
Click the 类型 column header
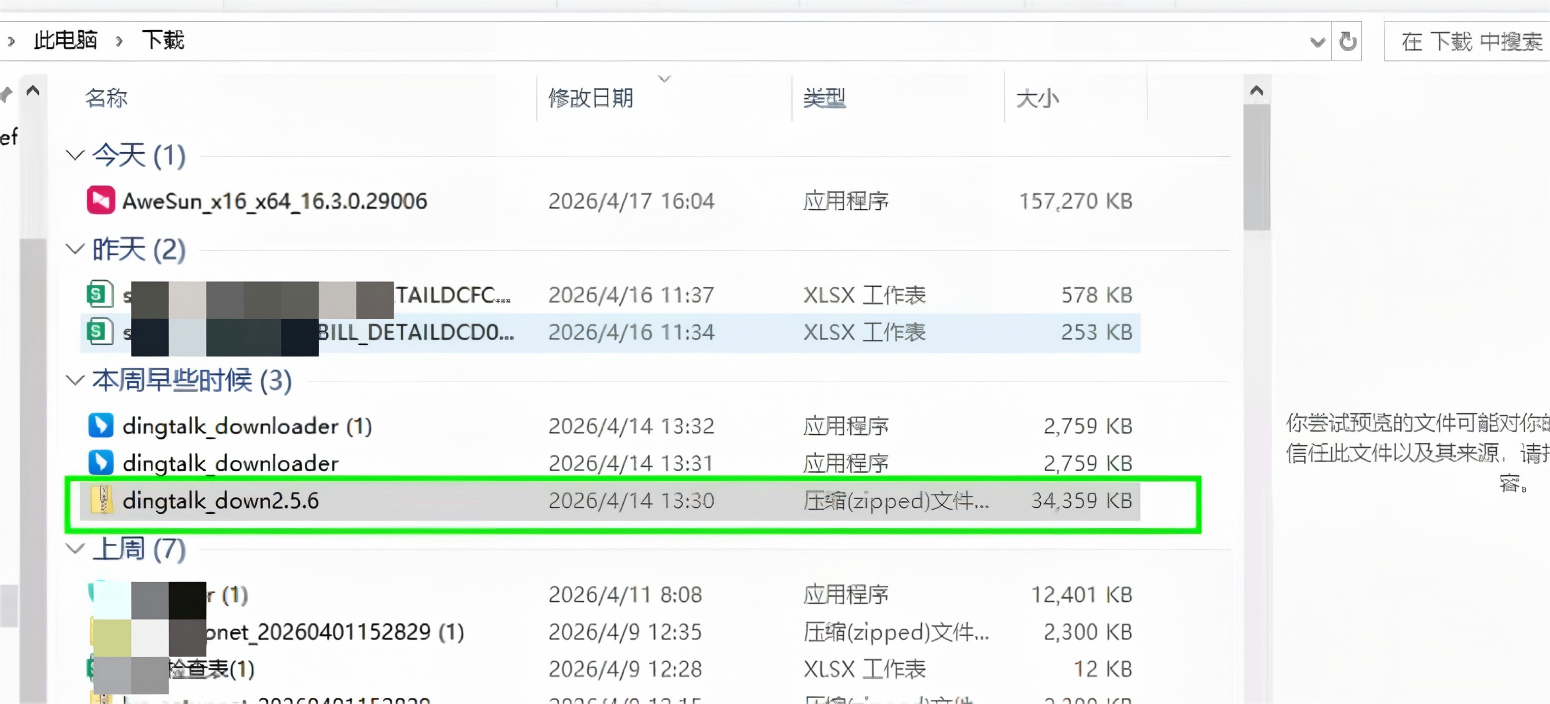pos(824,98)
